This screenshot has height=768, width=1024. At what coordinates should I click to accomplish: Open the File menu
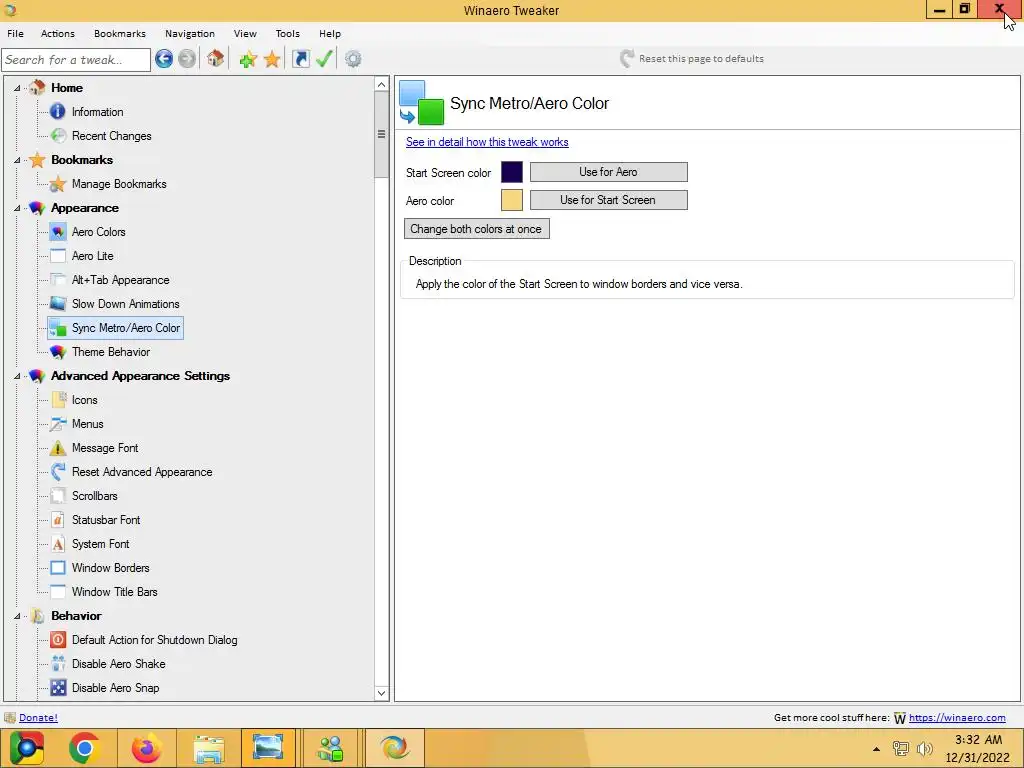pyautogui.click(x=15, y=33)
